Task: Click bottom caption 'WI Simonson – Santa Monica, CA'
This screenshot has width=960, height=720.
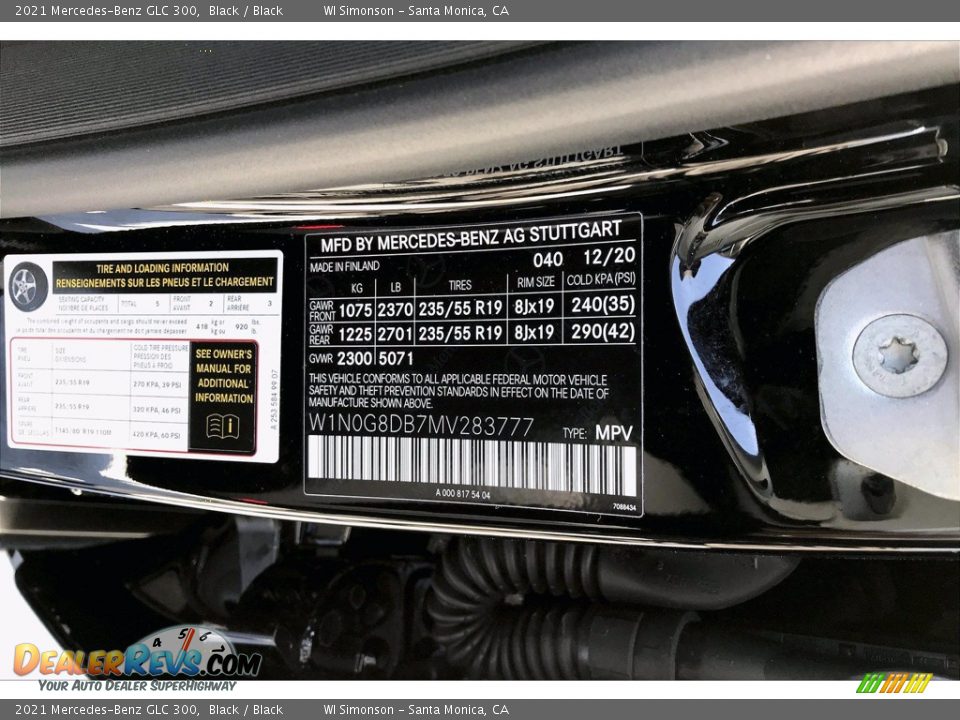Action: pyautogui.click(x=416, y=710)
